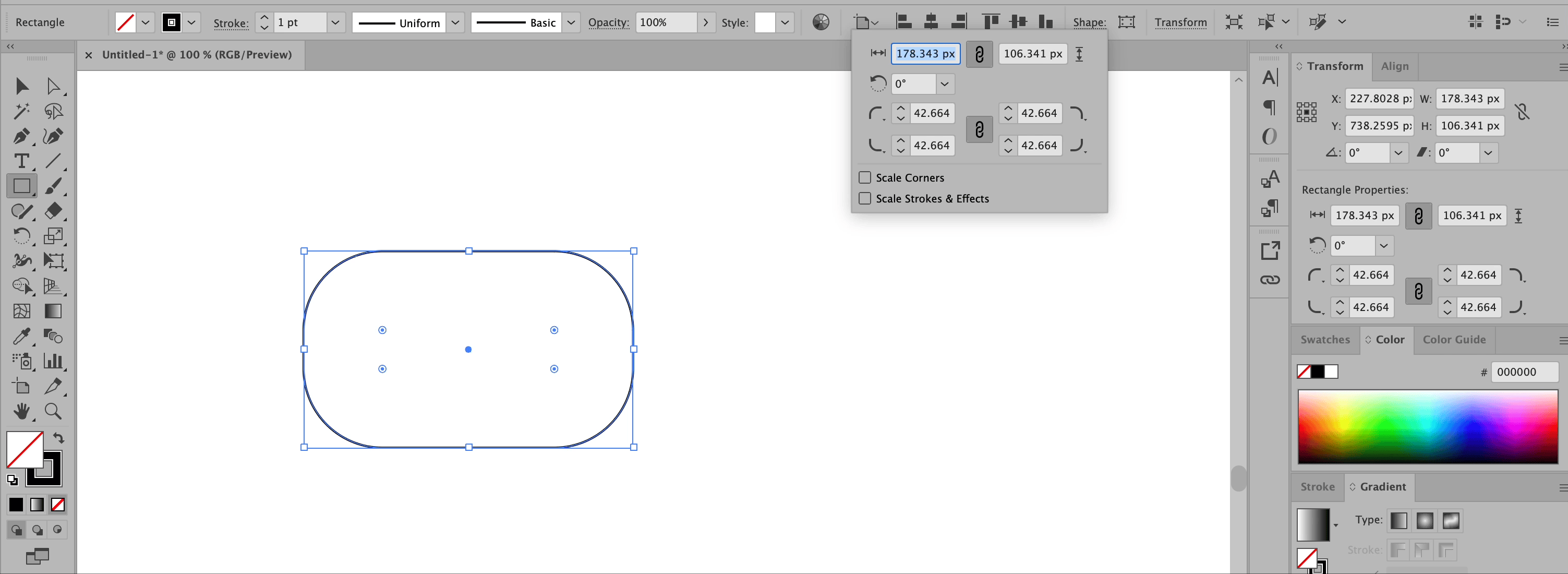Pick a color from the spectrum bar
The height and width of the screenshot is (574, 1568).
(x=1427, y=426)
